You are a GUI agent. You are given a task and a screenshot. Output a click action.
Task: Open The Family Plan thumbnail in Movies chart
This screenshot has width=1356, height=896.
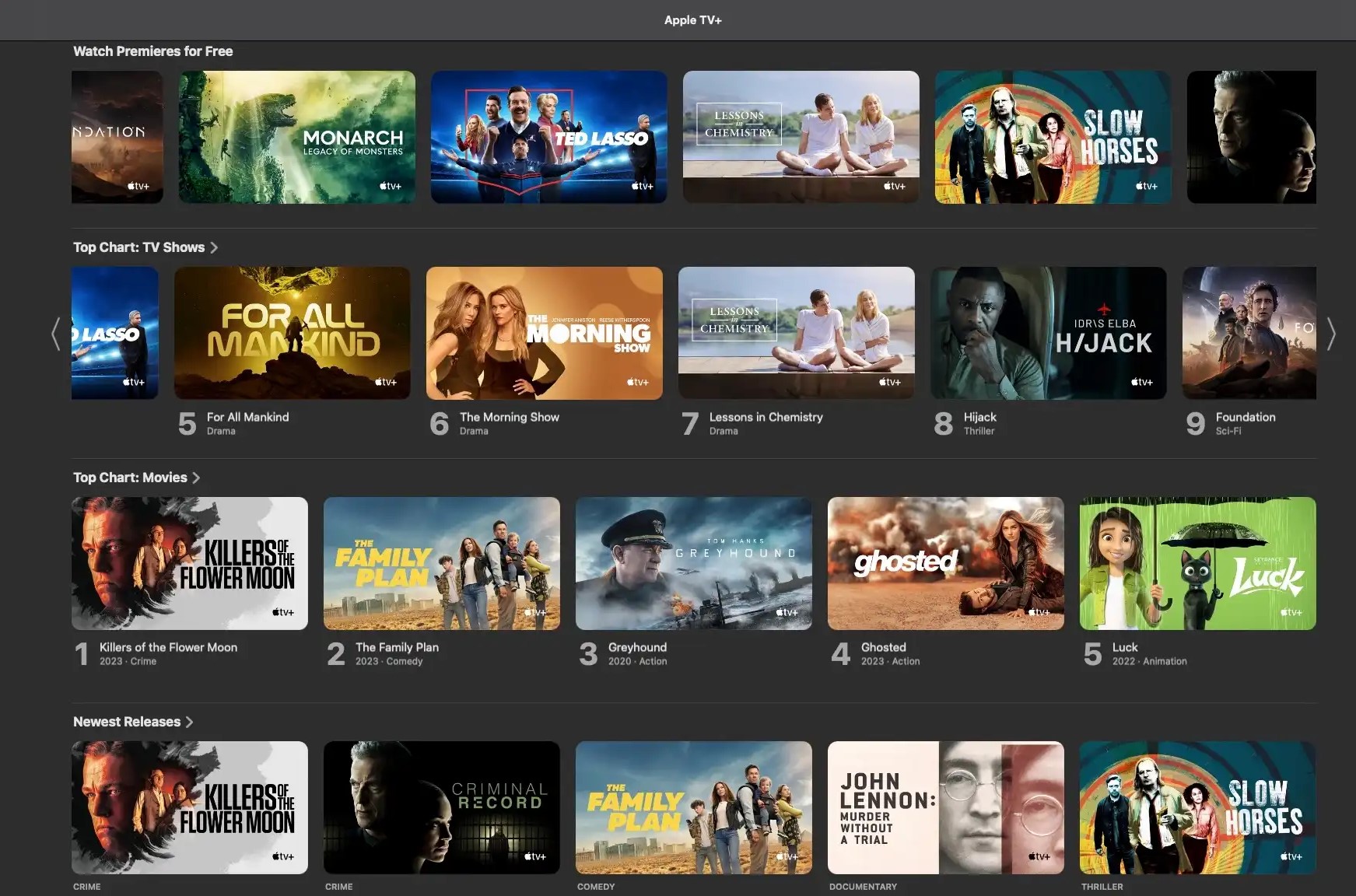(442, 564)
